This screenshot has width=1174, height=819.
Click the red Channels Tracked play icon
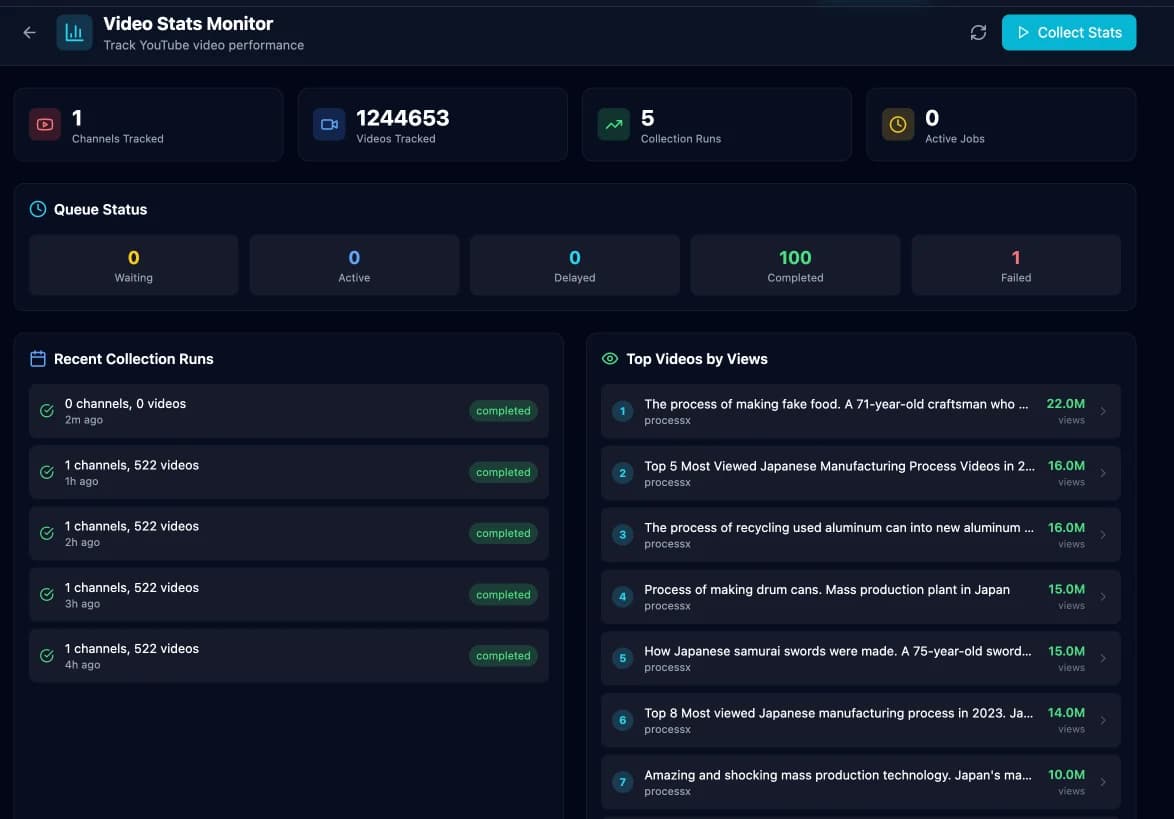click(x=45, y=124)
